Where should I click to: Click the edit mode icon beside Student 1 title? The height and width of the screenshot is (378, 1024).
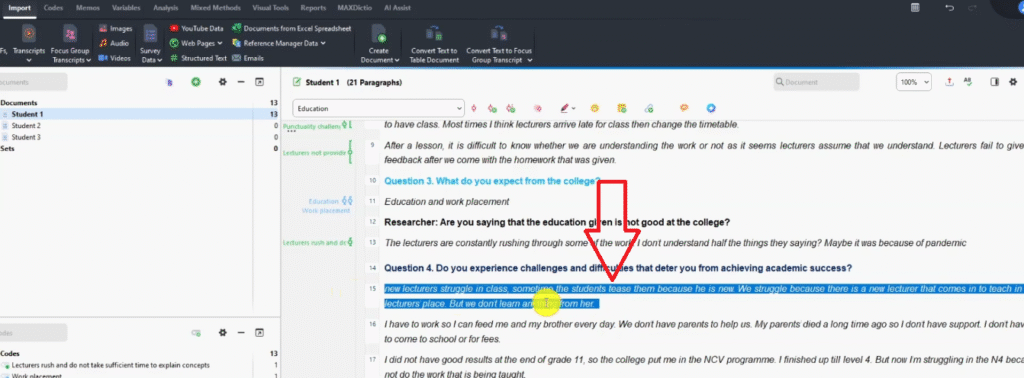point(298,82)
